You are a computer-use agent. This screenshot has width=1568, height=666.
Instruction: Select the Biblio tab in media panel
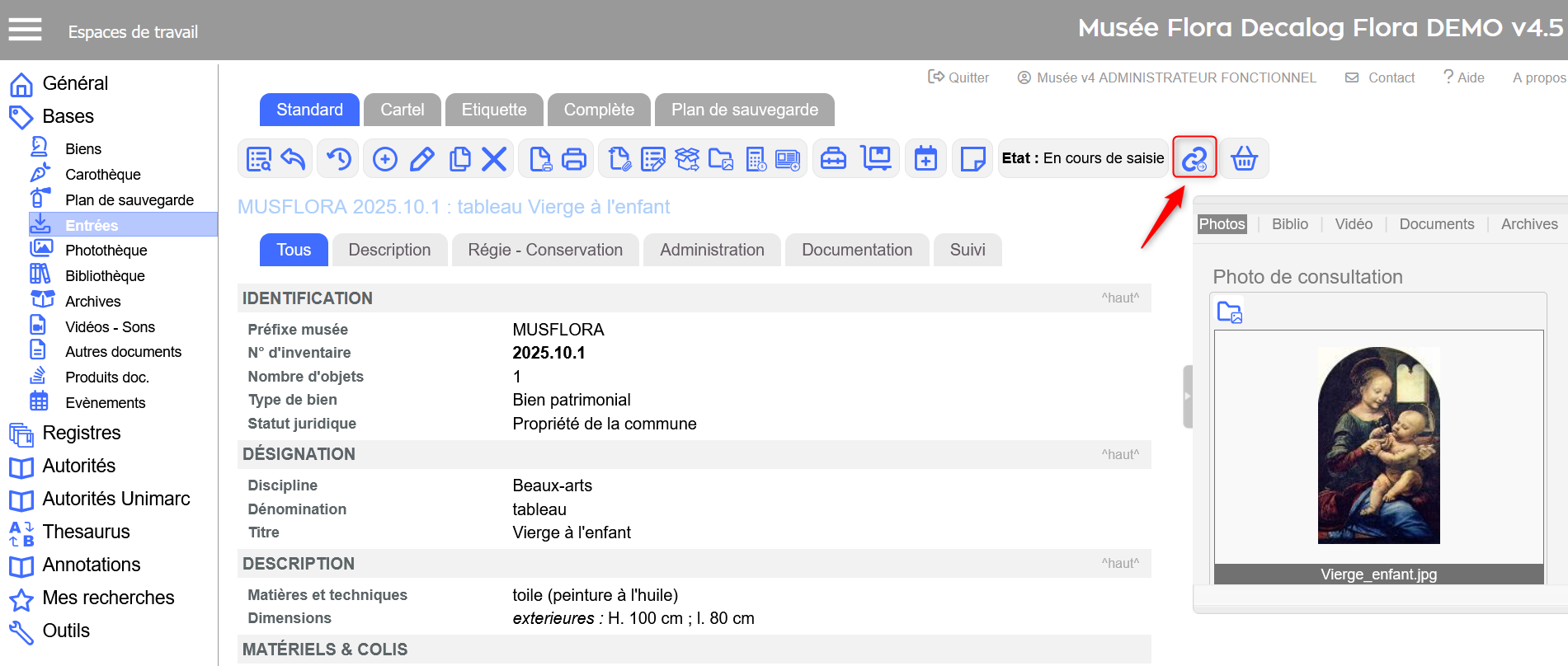[1289, 224]
